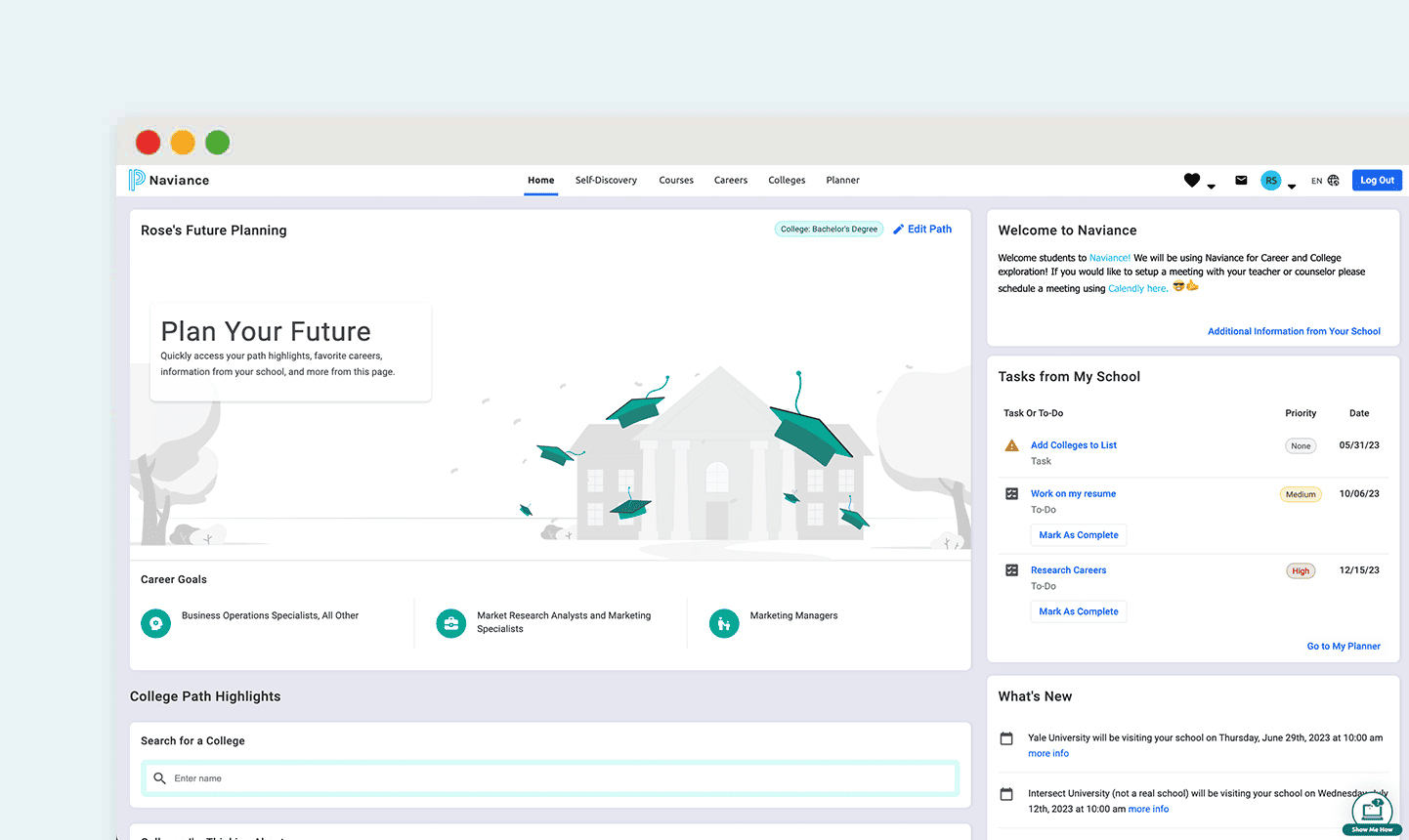Screen dimensions: 1409x840
Task: Open the Show Me How helper icon
Action: (x=1372, y=812)
